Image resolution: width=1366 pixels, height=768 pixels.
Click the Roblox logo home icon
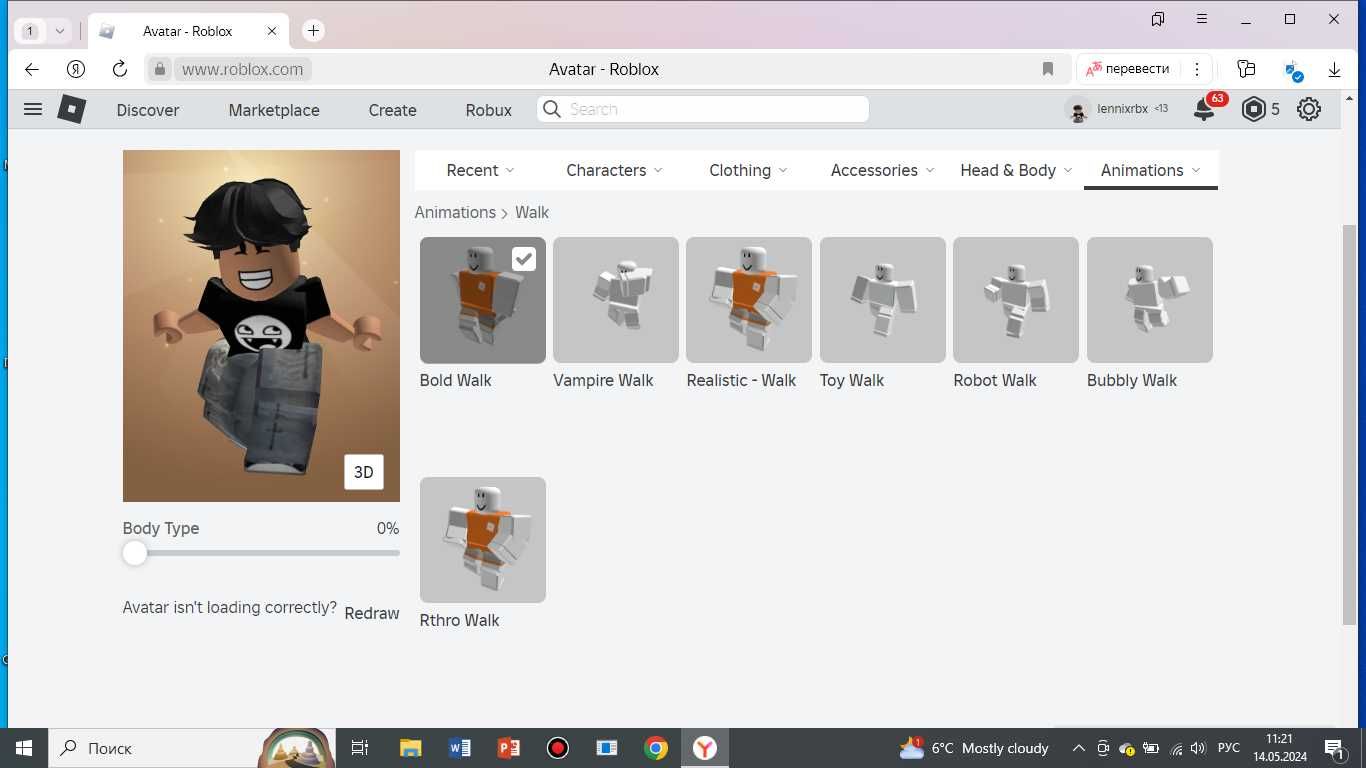[x=72, y=109]
